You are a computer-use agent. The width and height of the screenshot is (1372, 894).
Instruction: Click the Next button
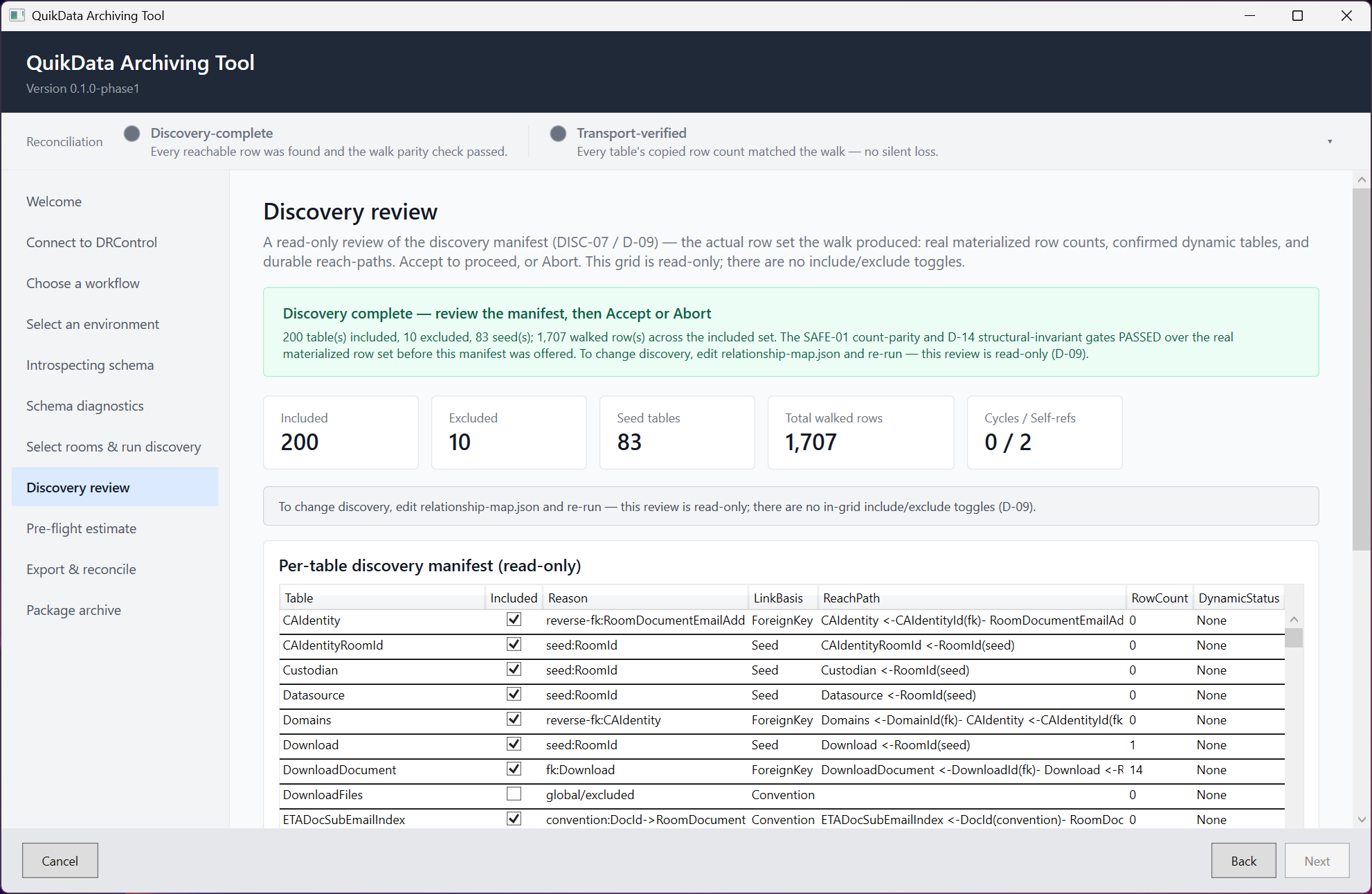[x=1317, y=861]
